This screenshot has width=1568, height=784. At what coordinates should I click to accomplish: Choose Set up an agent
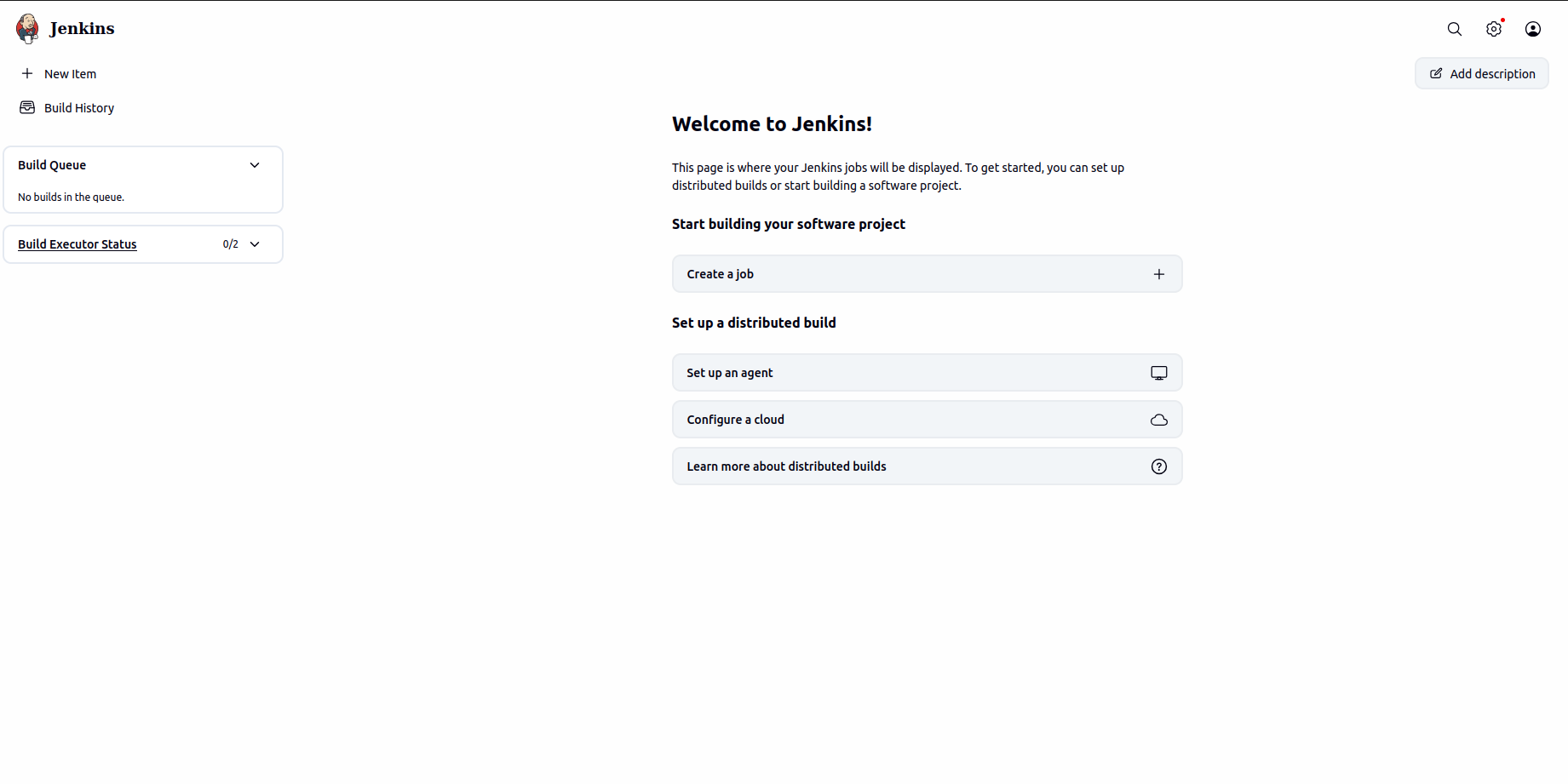click(x=730, y=373)
